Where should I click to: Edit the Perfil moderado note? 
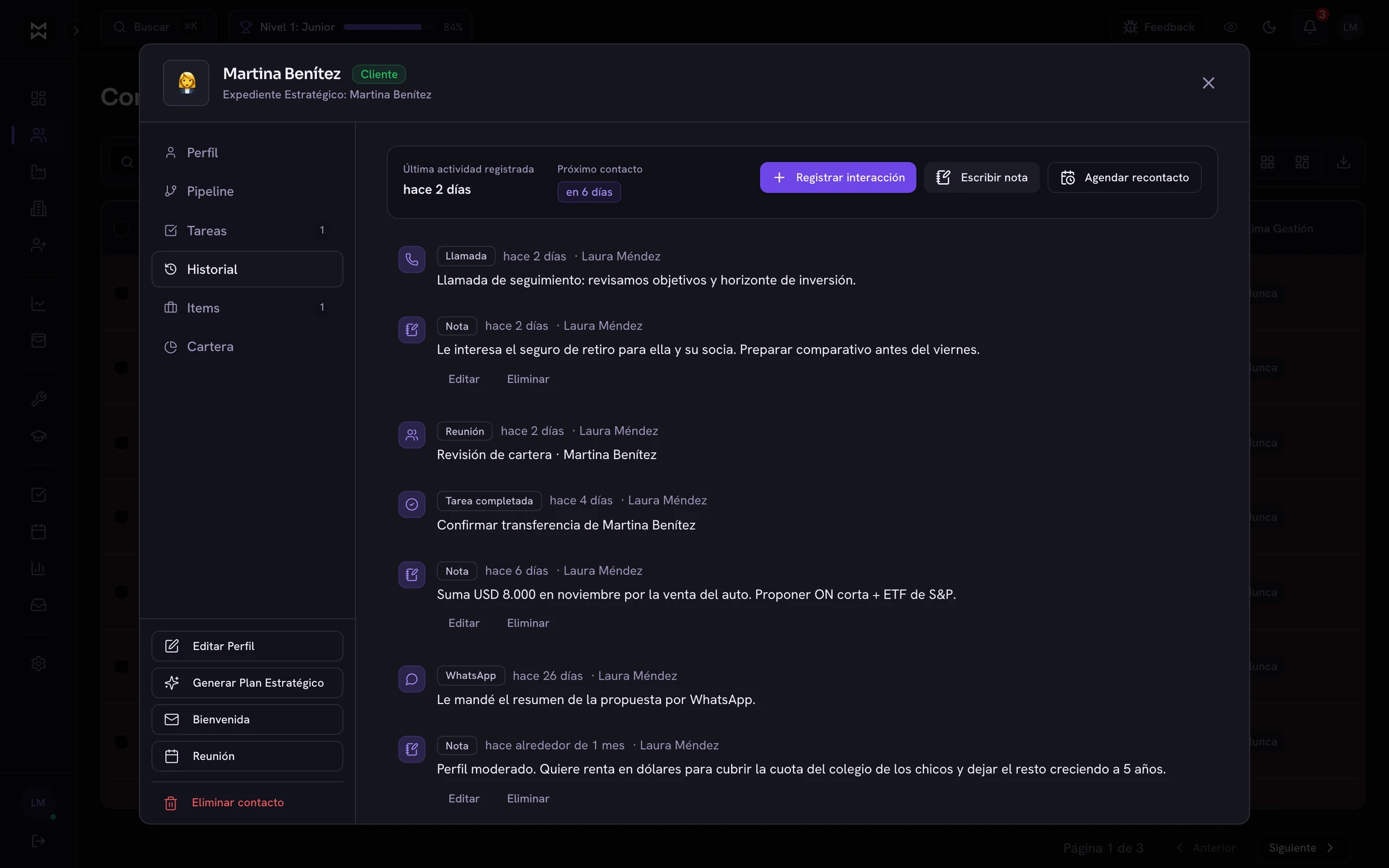(x=464, y=799)
